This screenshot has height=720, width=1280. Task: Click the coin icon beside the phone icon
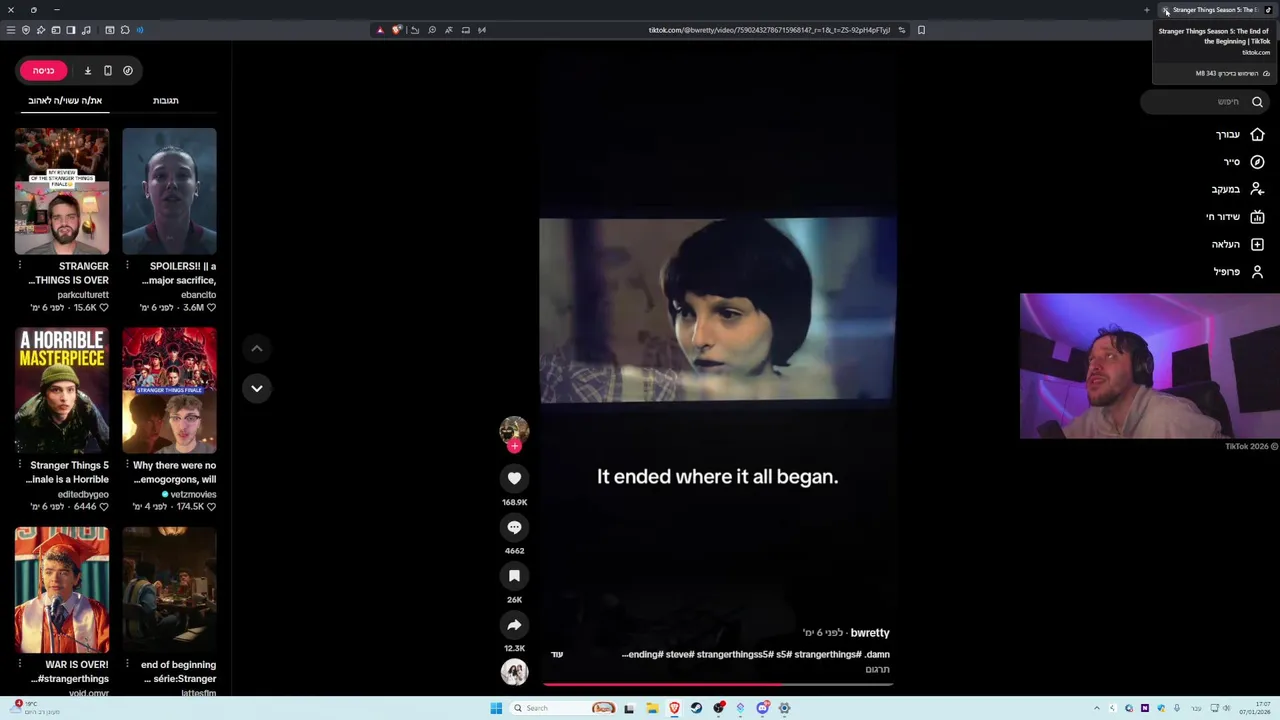point(128,70)
